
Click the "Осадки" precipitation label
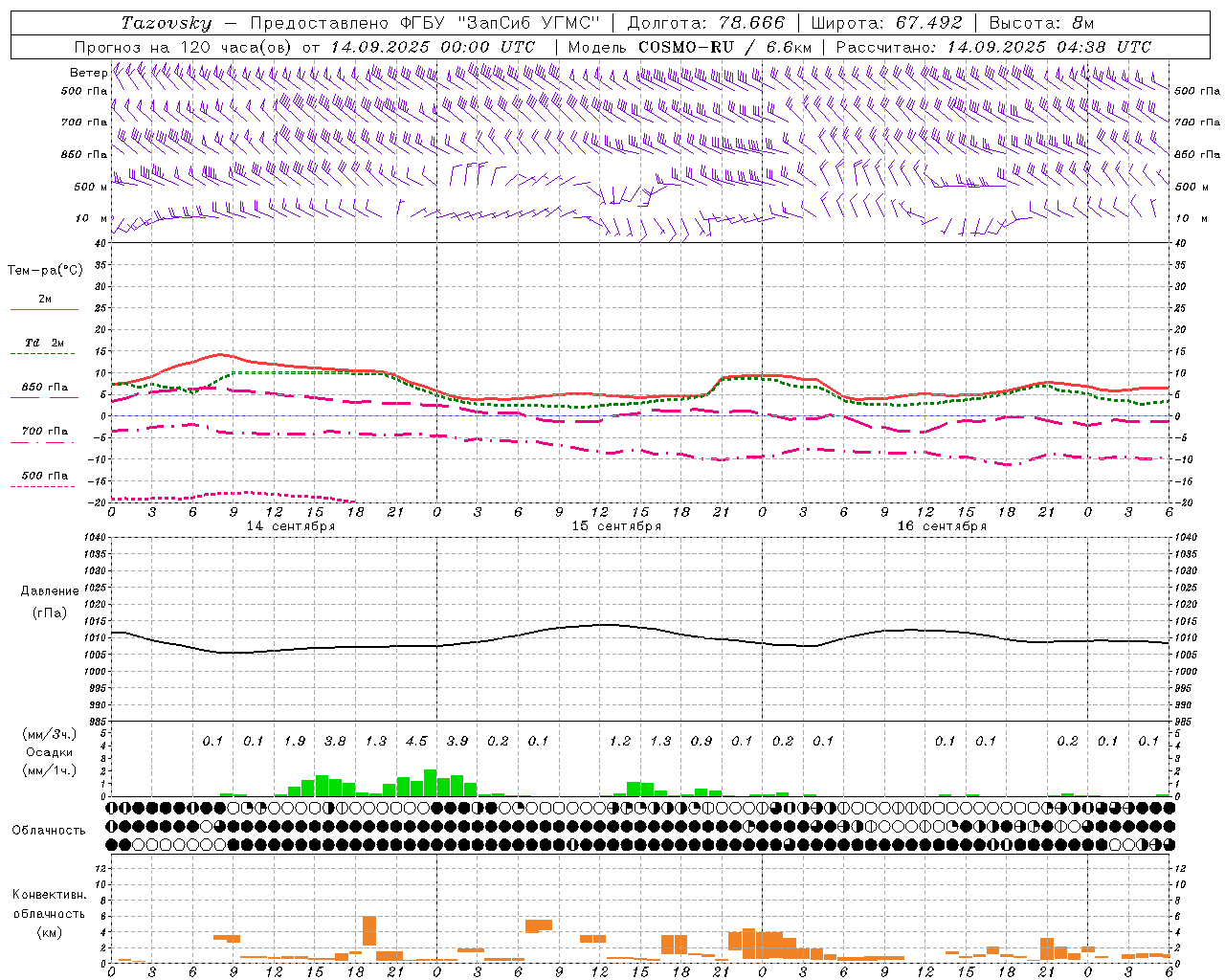pos(50,752)
